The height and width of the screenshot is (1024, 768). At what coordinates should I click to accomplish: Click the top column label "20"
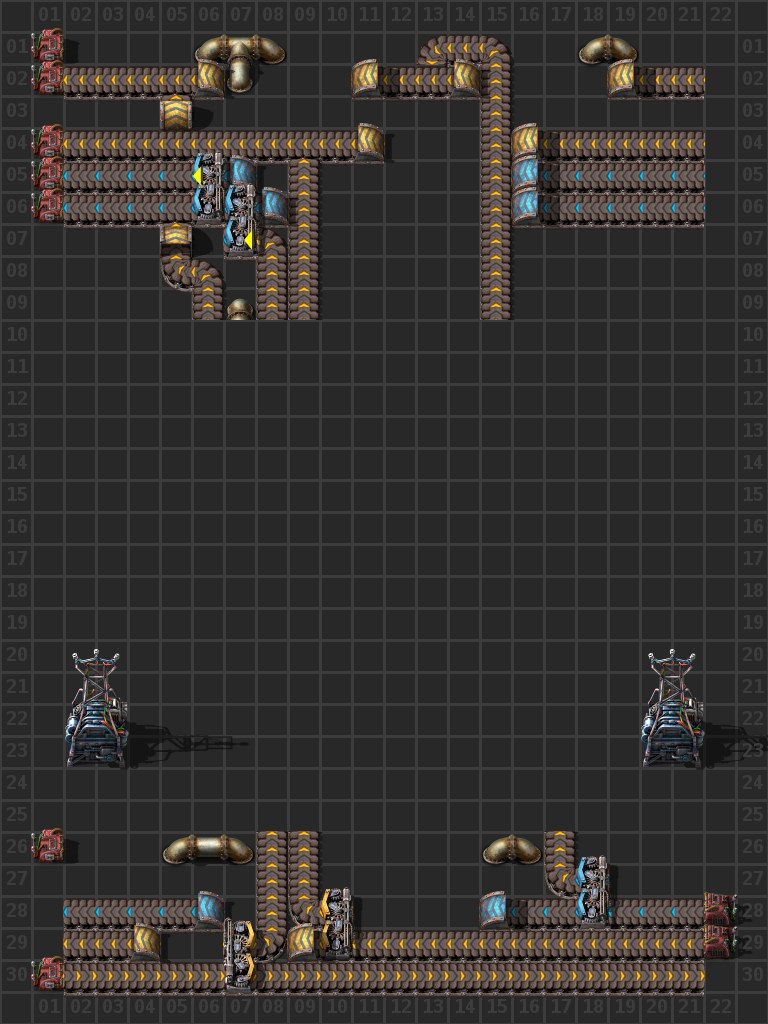pyautogui.click(x=657, y=14)
